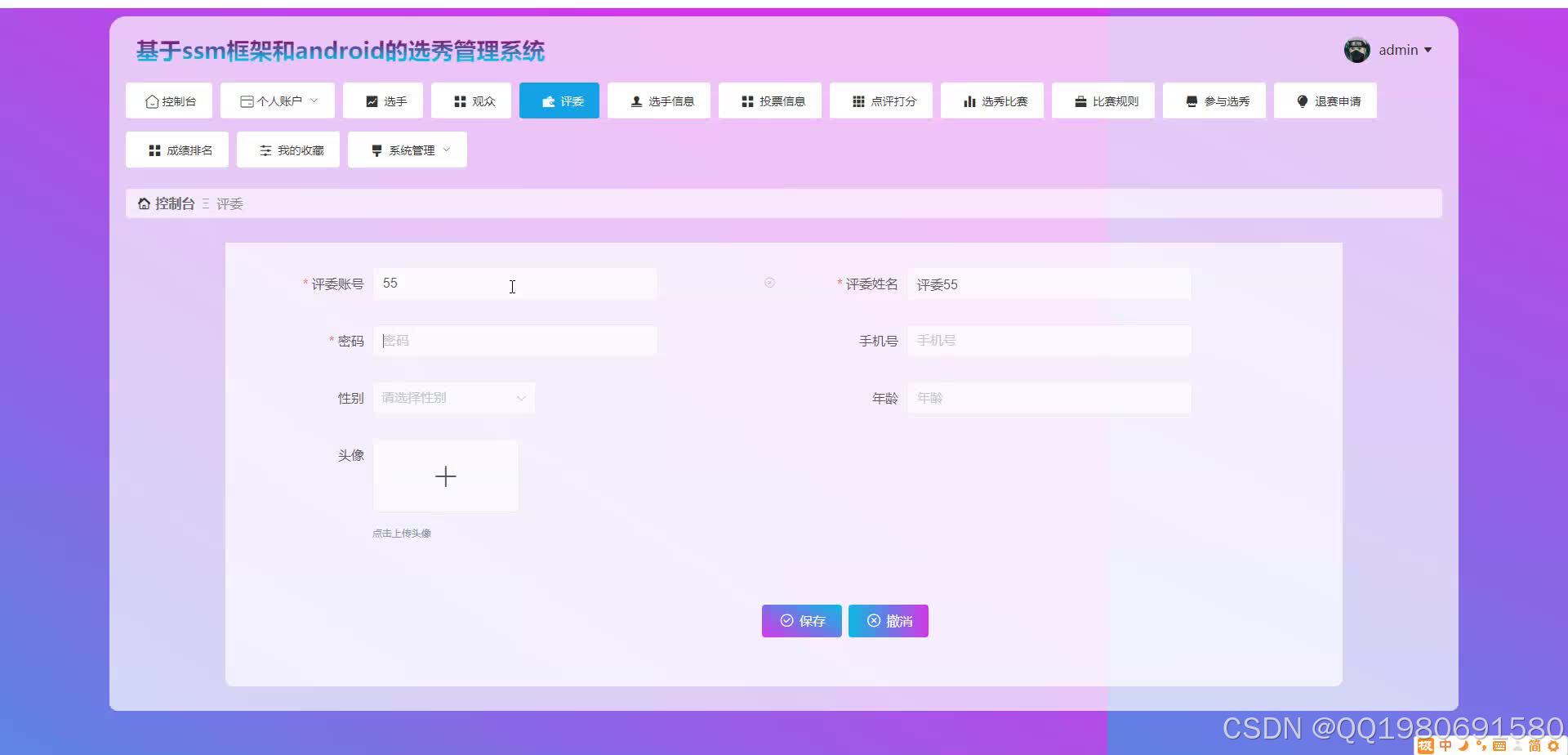
Task: Click the 选手 tab icon
Action: pos(371,101)
